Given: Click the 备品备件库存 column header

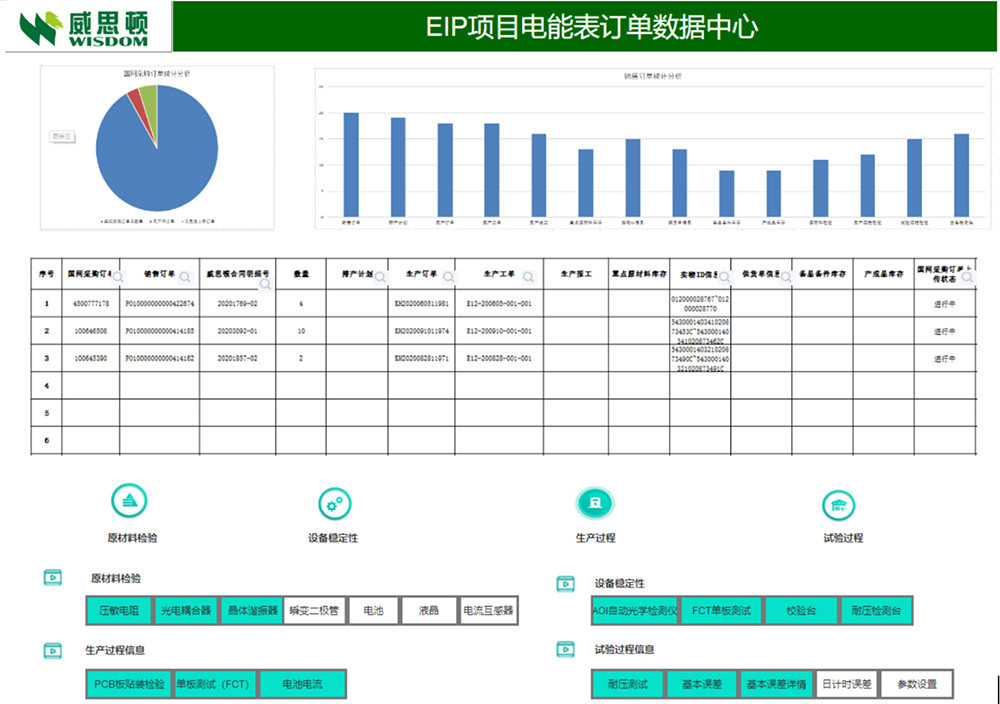Looking at the screenshot, I should pos(822,274).
